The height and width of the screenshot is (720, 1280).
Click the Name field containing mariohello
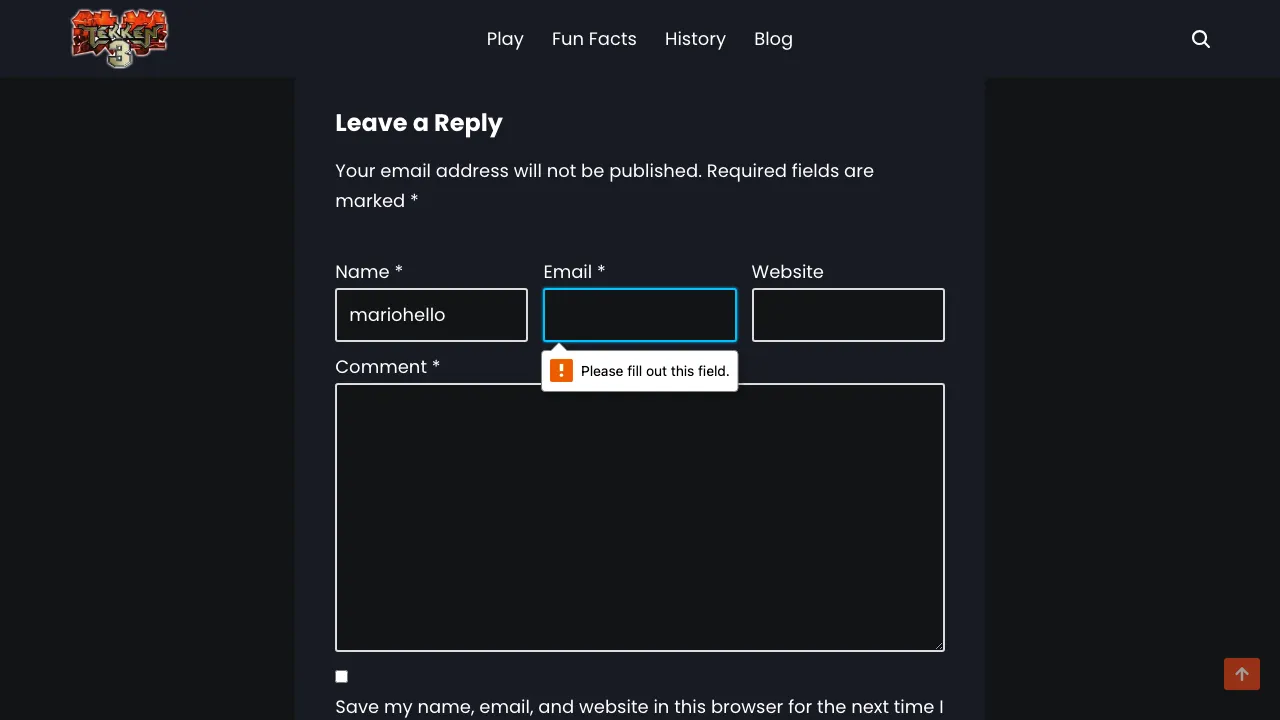431,315
